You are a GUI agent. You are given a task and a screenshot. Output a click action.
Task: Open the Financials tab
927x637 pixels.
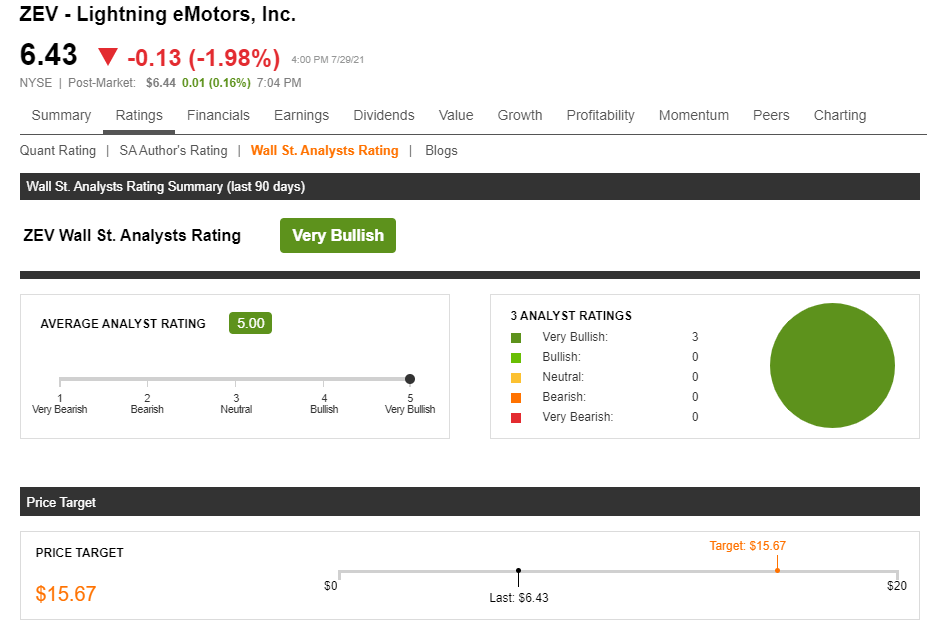(x=218, y=115)
